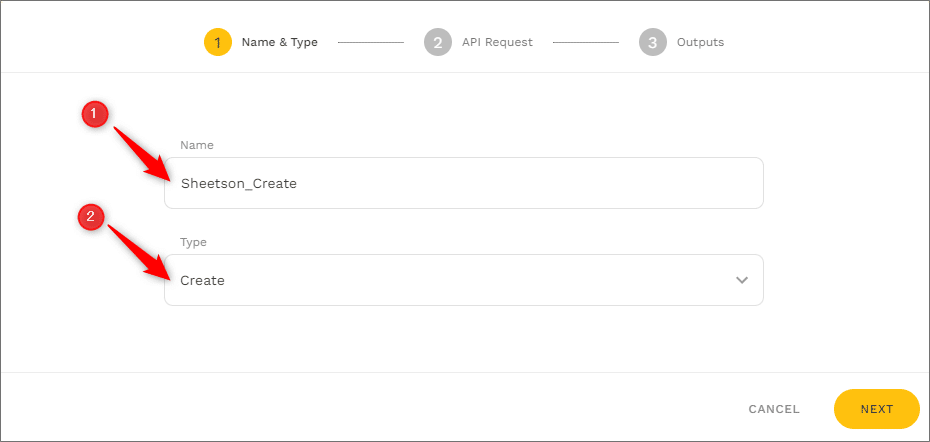Expand the Type dropdown chevron
930x442 pixels.
(742, 280)
